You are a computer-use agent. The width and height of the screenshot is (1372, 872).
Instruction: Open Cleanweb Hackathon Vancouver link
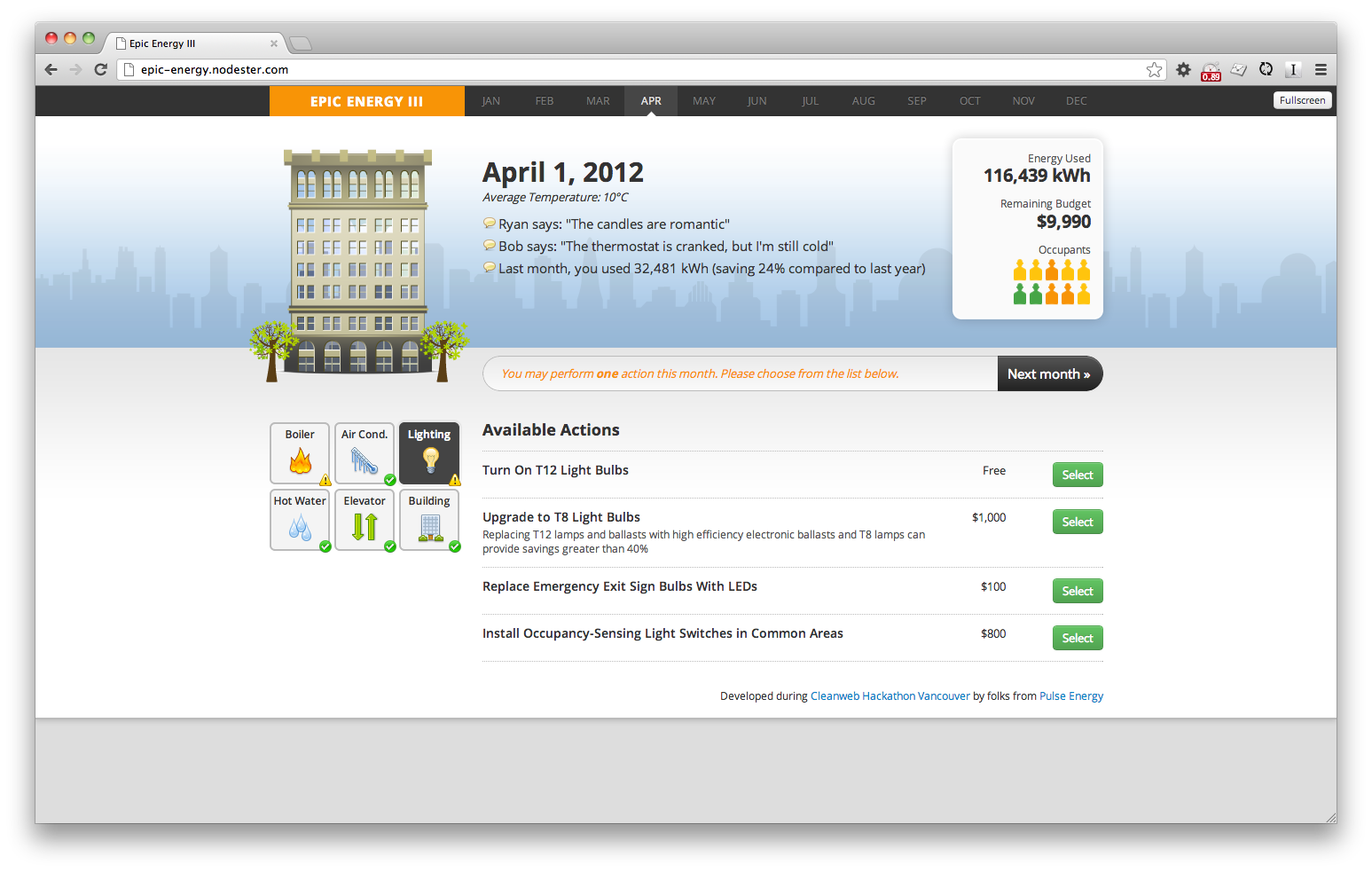(x=890, y=696)
